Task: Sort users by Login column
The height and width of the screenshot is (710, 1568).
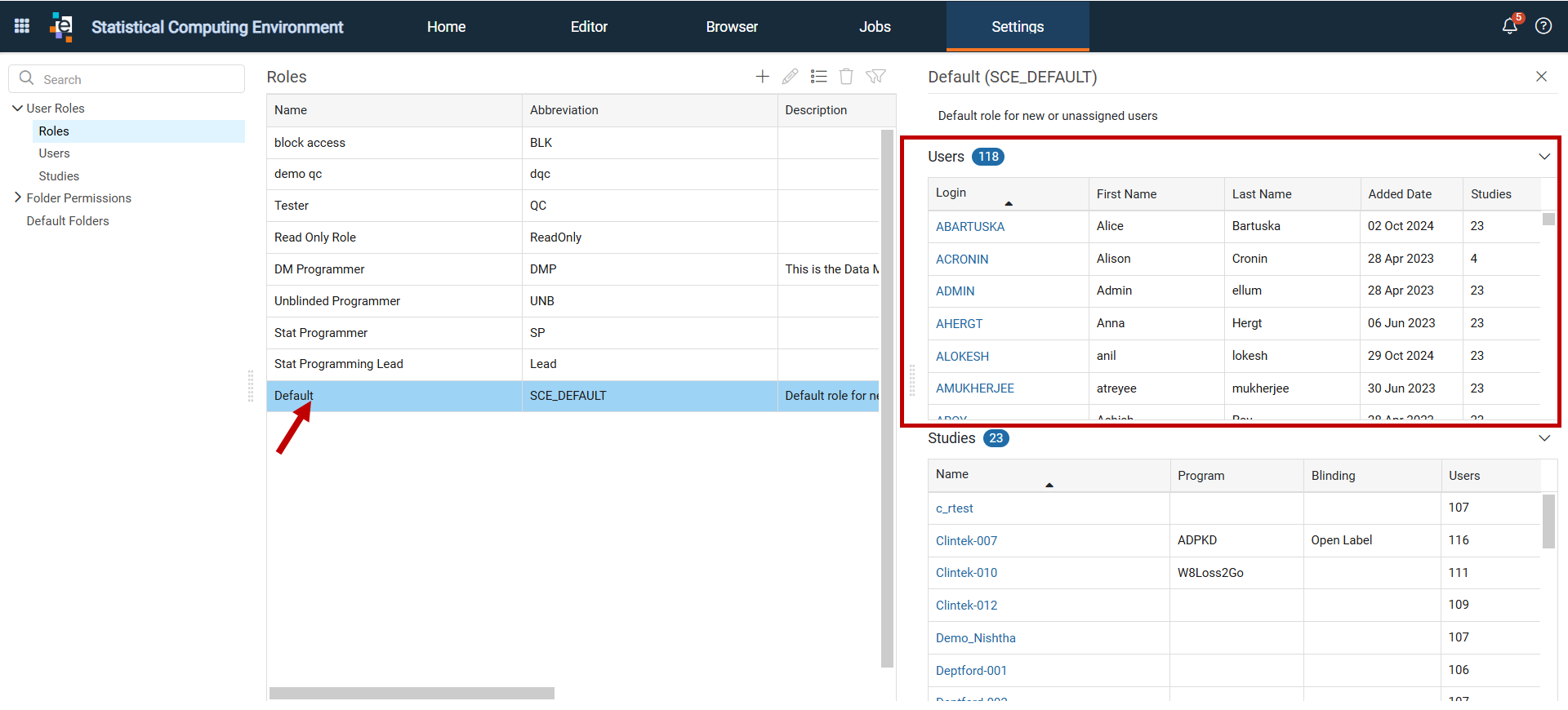Action: tap(1008, 194)
